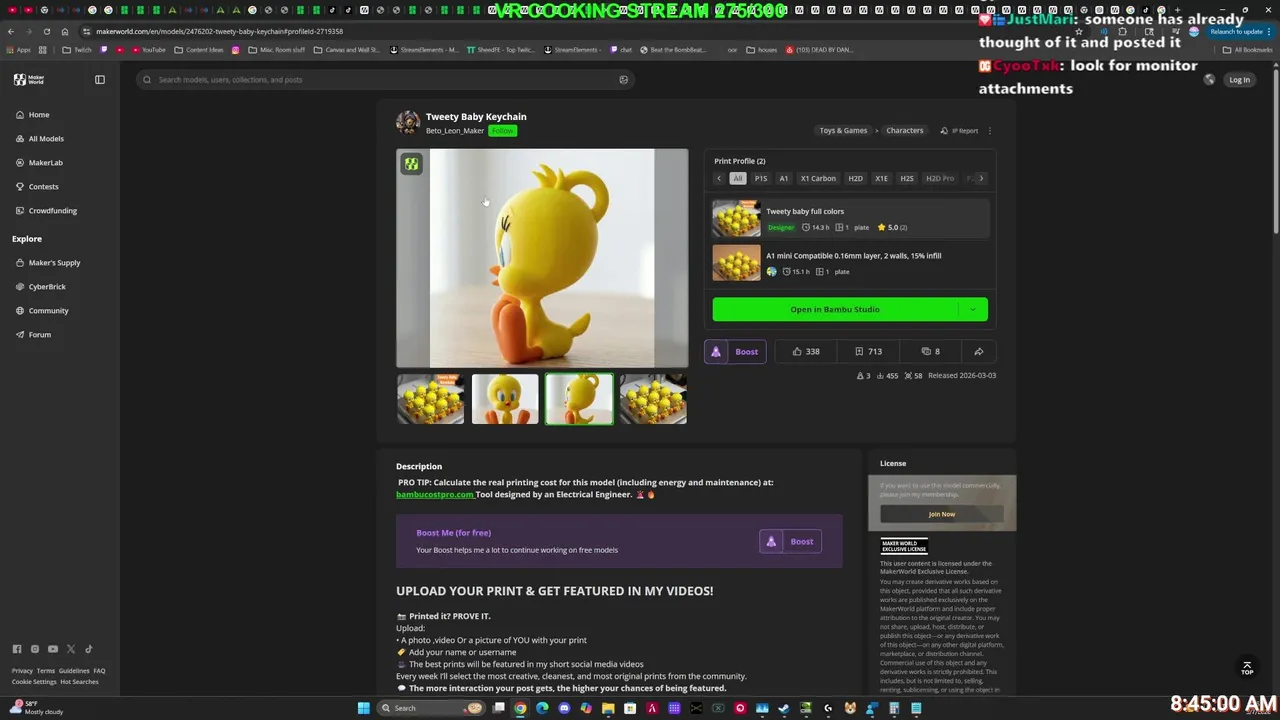Click the image search icon in search bar
Viewport: 1280px width, 720px height.
point(624,79)
